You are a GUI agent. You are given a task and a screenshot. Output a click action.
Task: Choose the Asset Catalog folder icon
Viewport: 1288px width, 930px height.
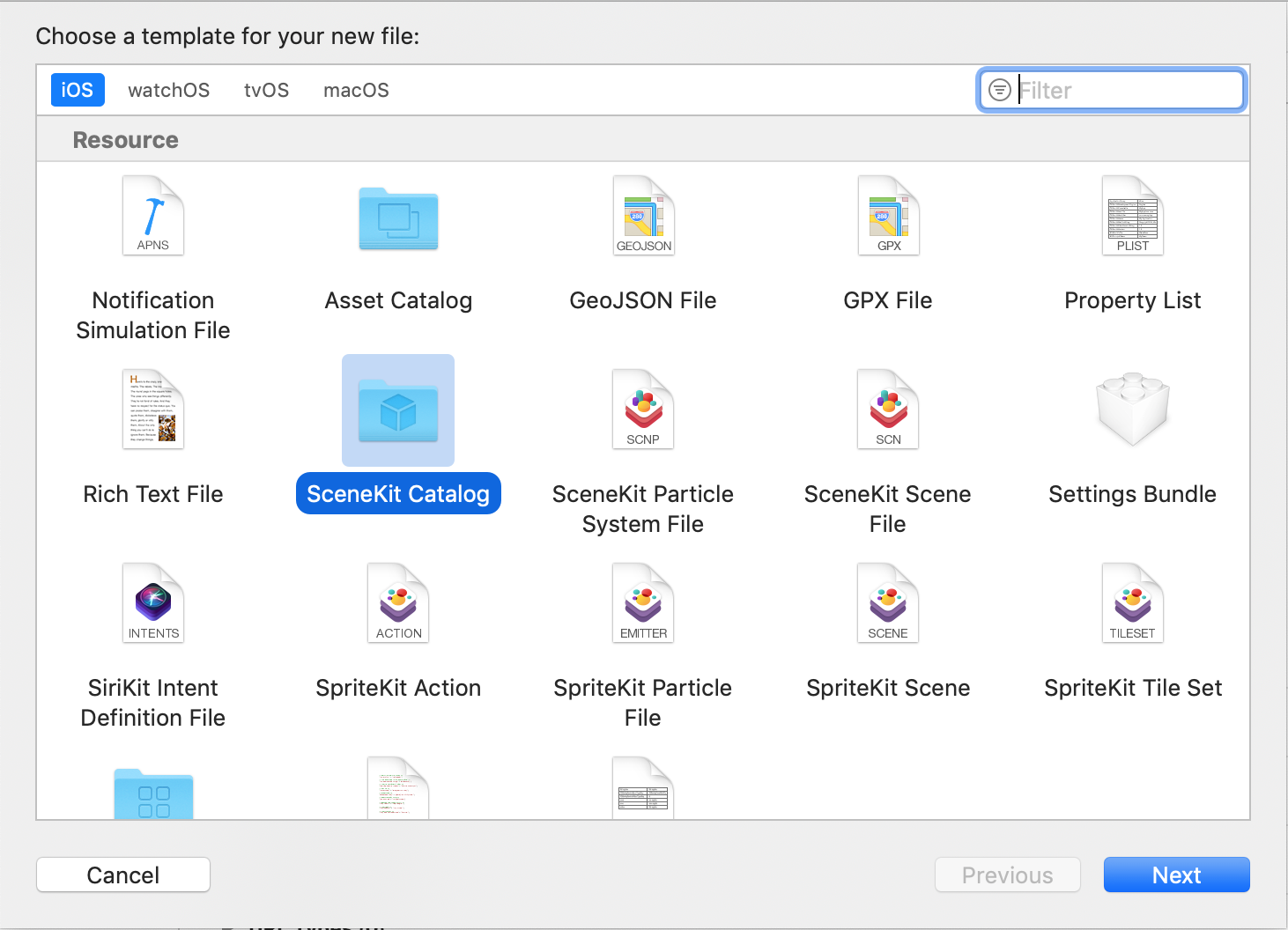pos(398,218)
